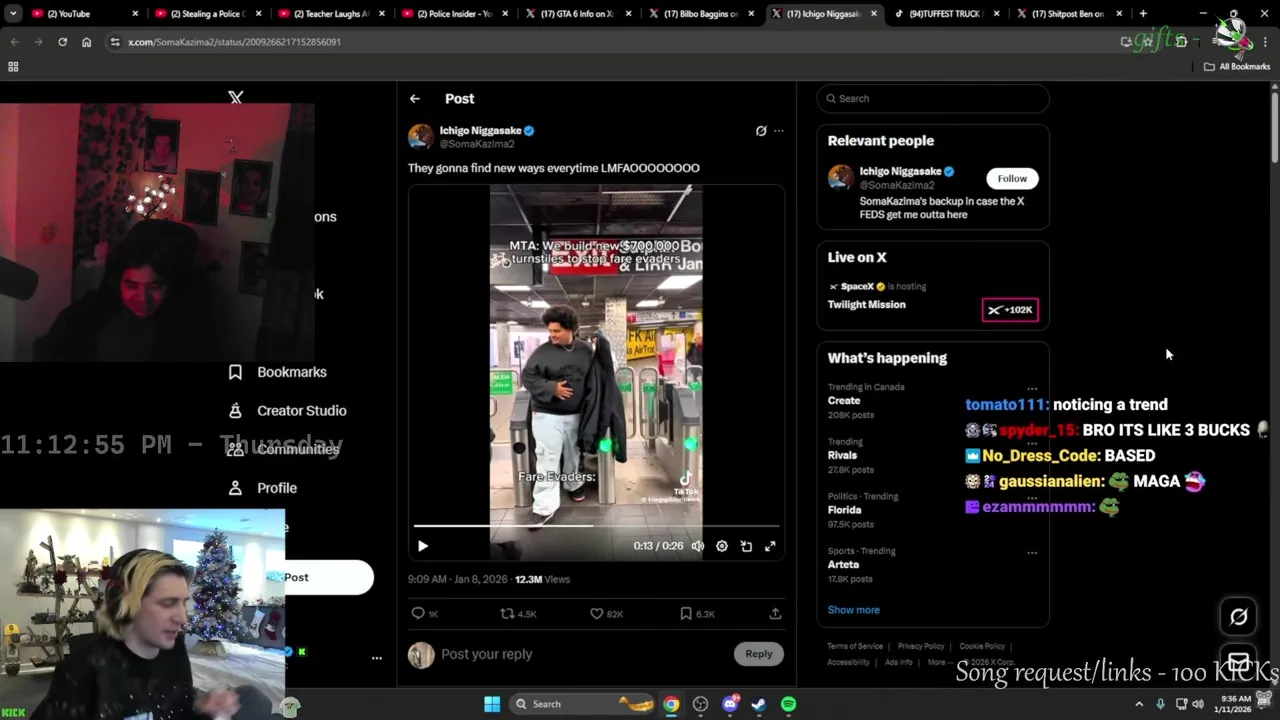The height and width of the screenshot is (720, 1280).
Task: Mute the video volume
Action: (x=698, y=546)
